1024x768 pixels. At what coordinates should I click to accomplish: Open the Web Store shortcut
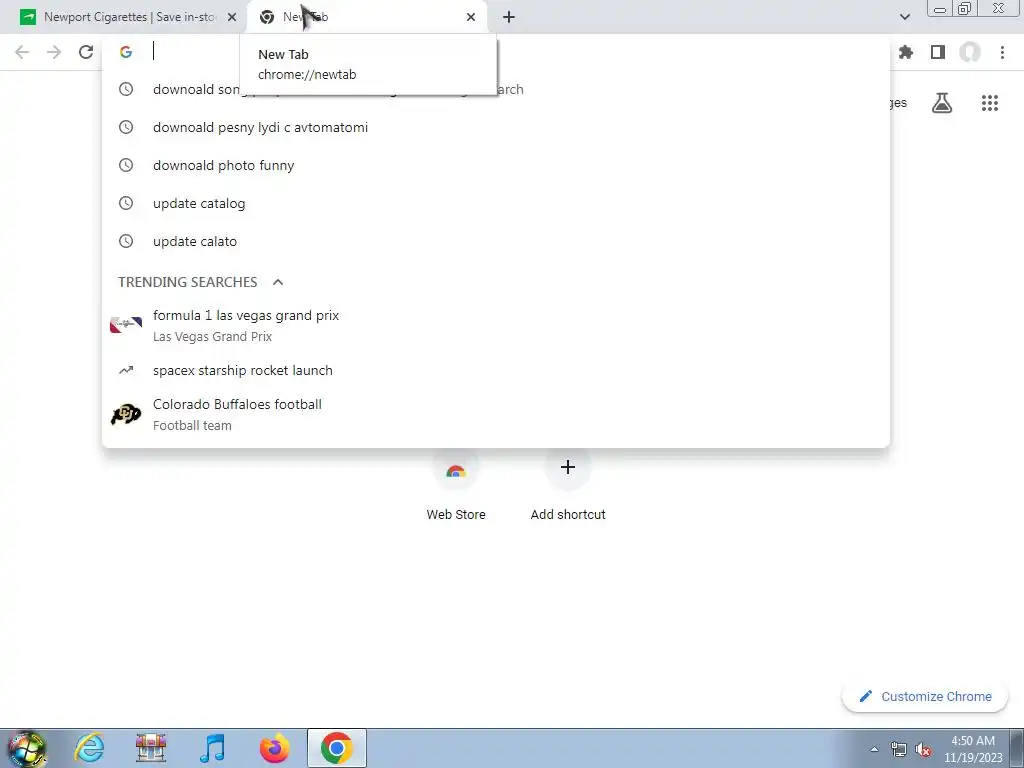456,485
